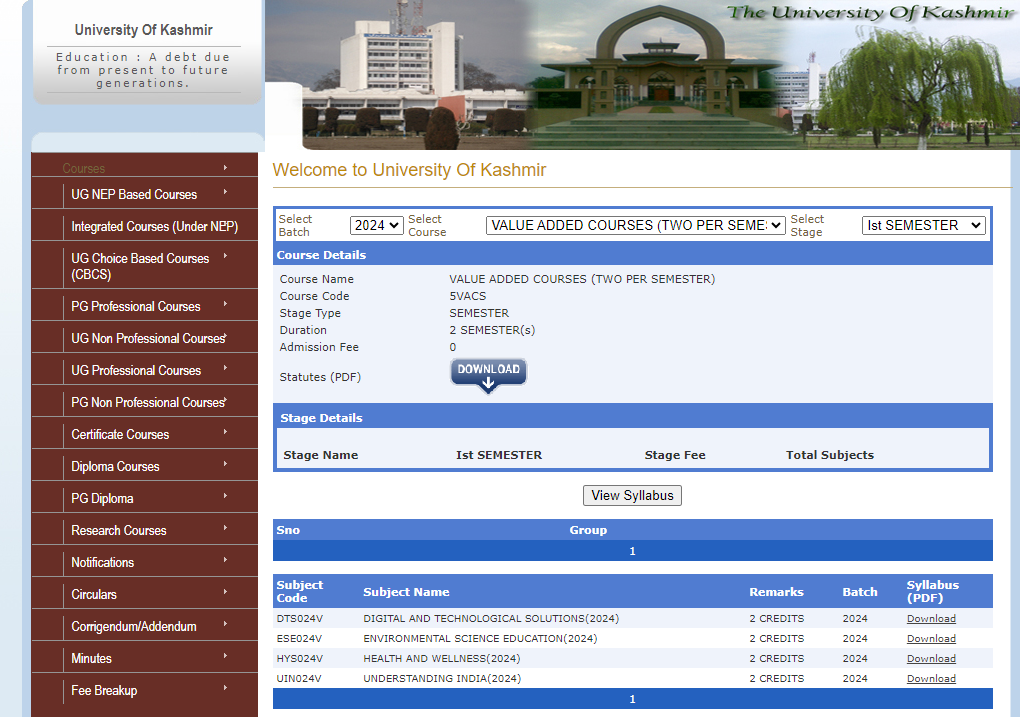Expand arrow beside Circulars
Viewport: 1020px width, 717px height.
coord(225,591)
